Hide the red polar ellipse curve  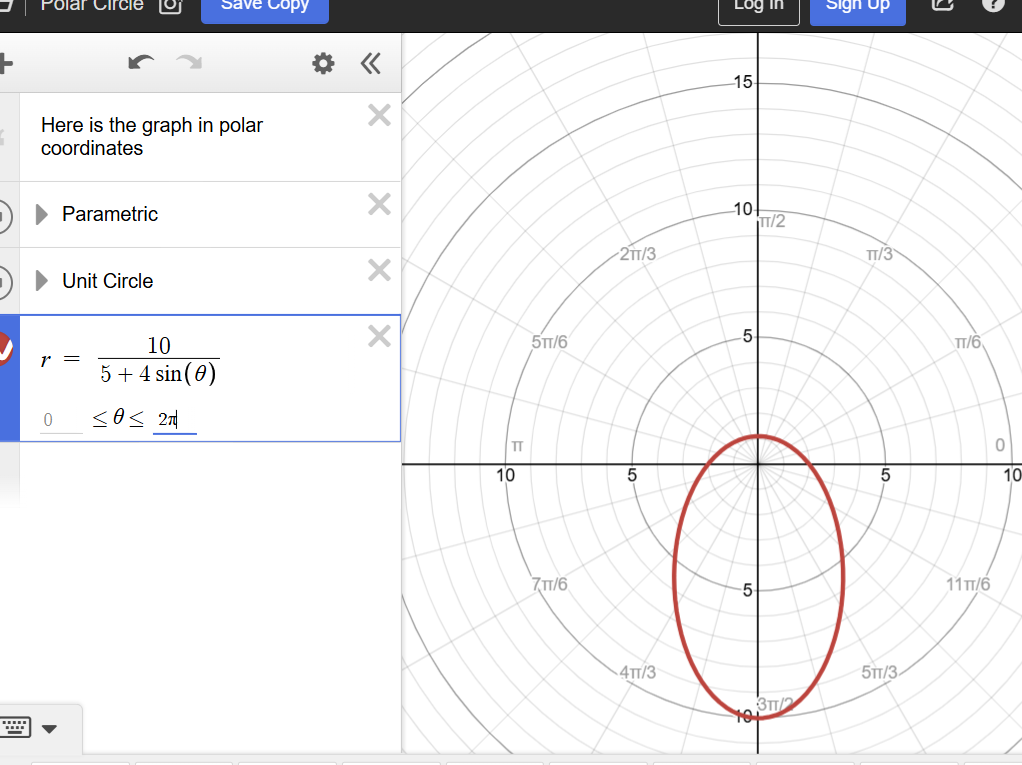pos(5,349)
